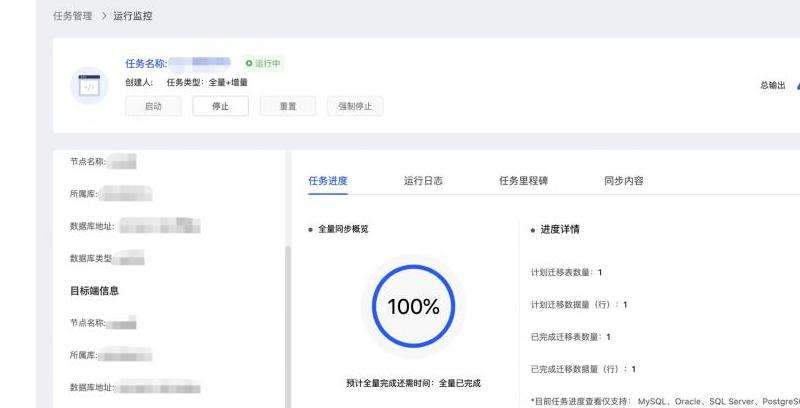Viewport: 800px width, 408px height.
Task: Click 运行监控 in the breadcrumb
Action: click(133, 16)
